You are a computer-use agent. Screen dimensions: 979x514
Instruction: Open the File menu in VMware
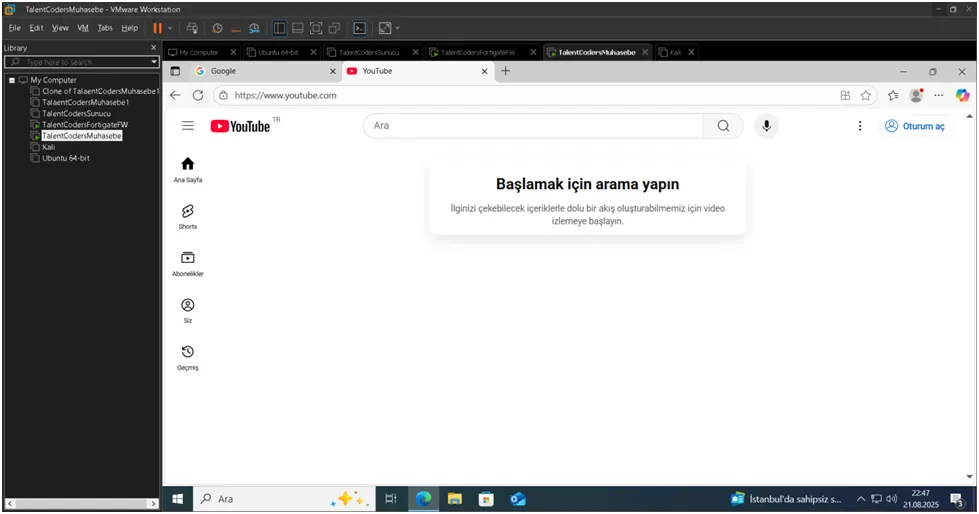[14, 28]
